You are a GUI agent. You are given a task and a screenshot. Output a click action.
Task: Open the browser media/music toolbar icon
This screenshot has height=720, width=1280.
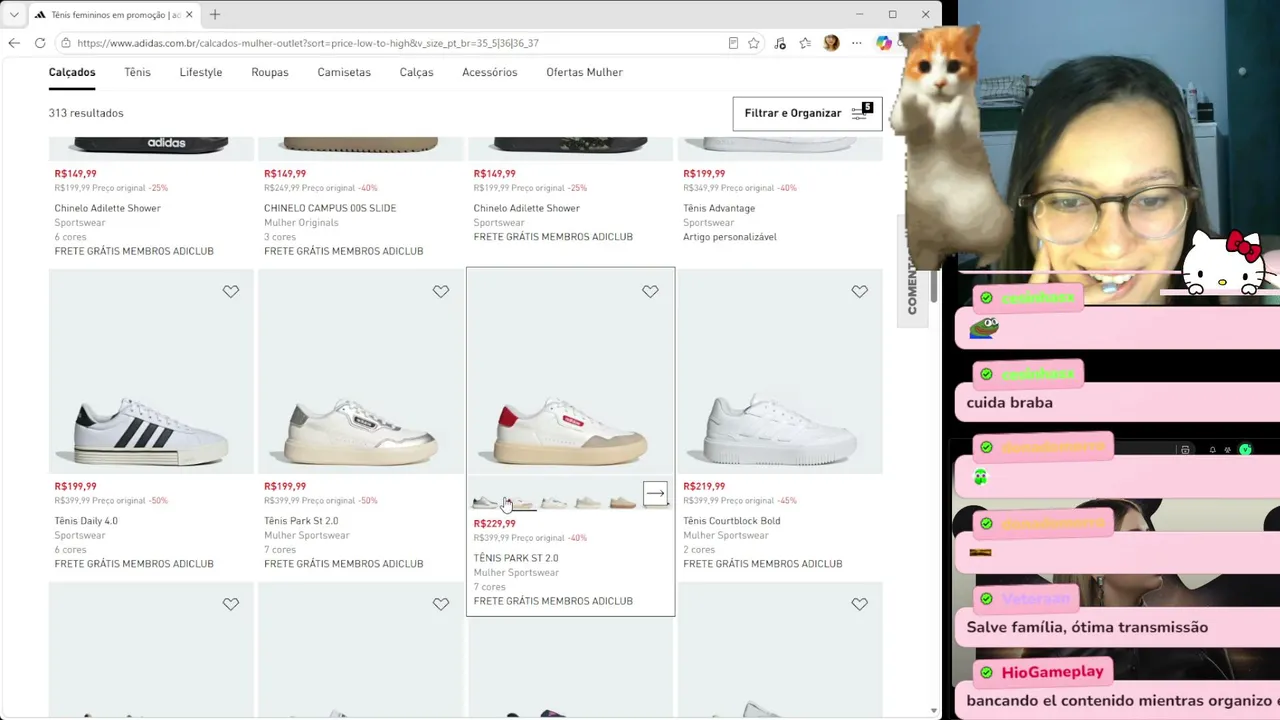point(780,43)
